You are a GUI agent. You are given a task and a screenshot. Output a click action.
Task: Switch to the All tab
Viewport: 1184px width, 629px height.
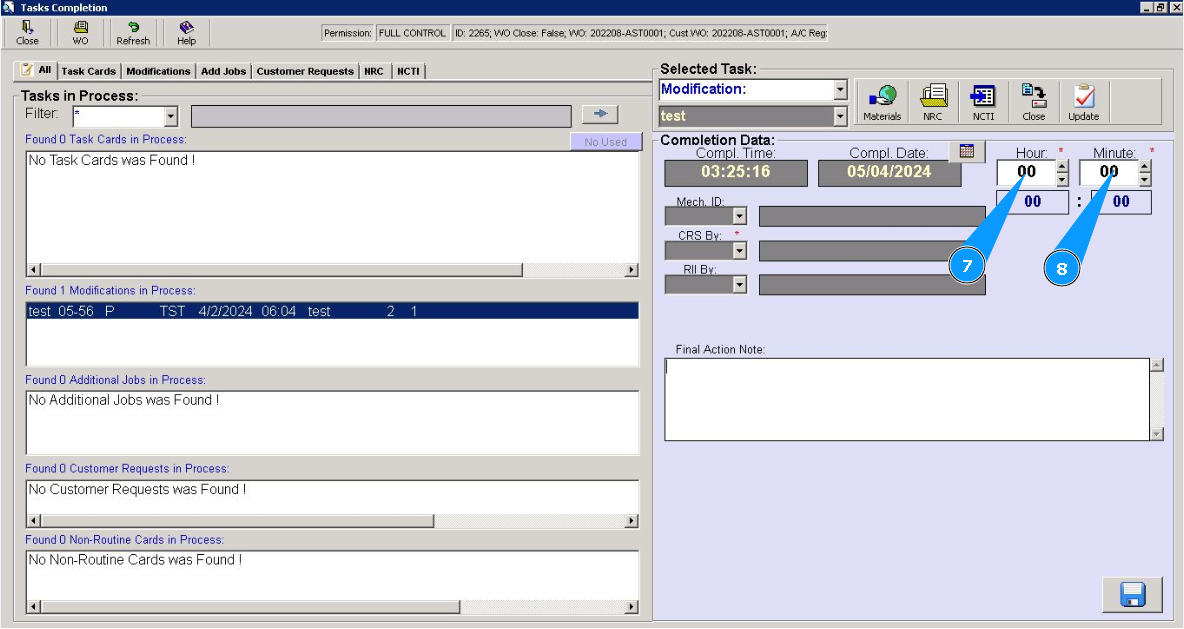(x=37, y=70)
